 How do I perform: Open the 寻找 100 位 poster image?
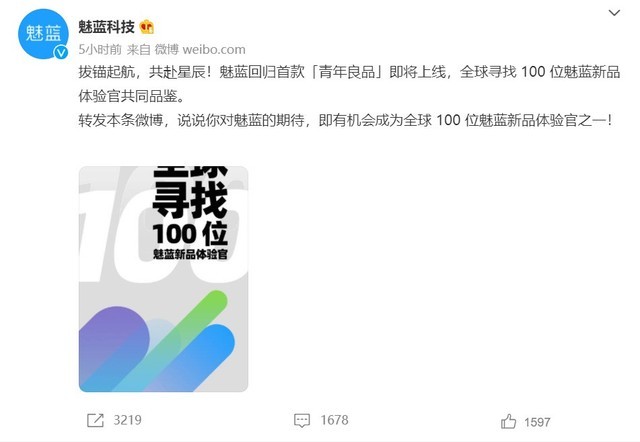point(163,279)
